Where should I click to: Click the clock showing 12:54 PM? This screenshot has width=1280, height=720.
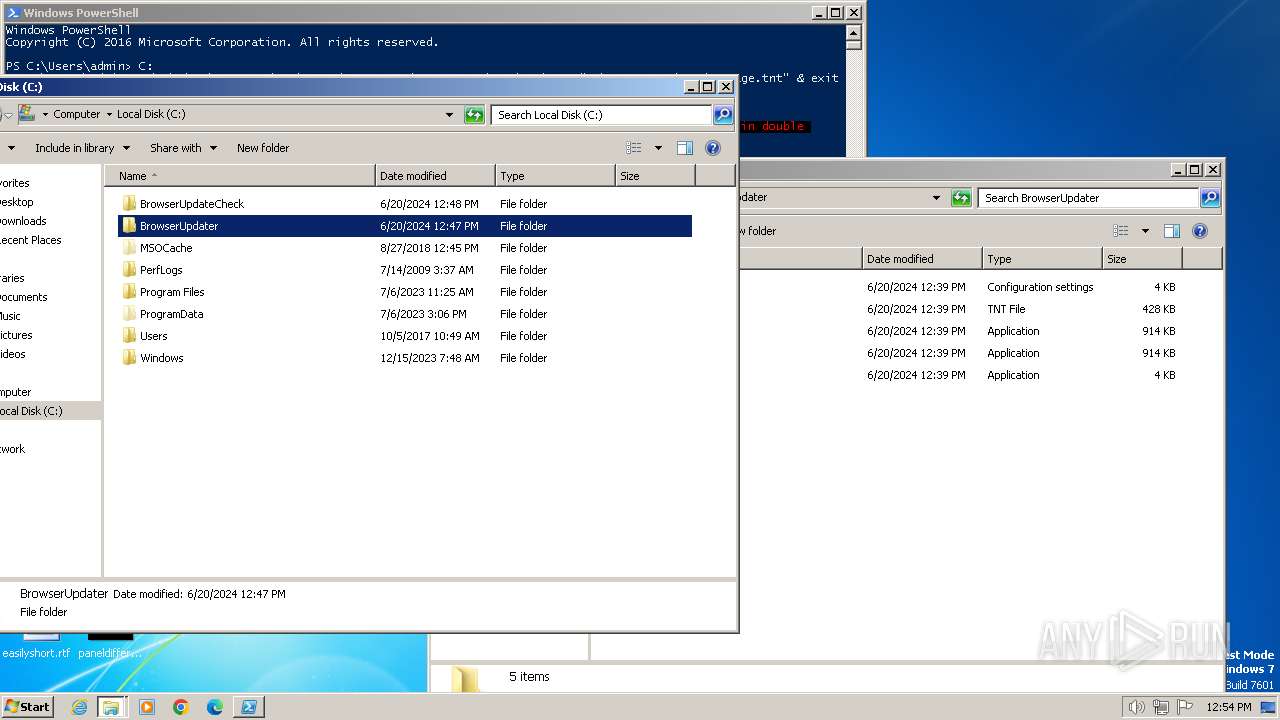pyautogui.click(x=1228, y=707)
